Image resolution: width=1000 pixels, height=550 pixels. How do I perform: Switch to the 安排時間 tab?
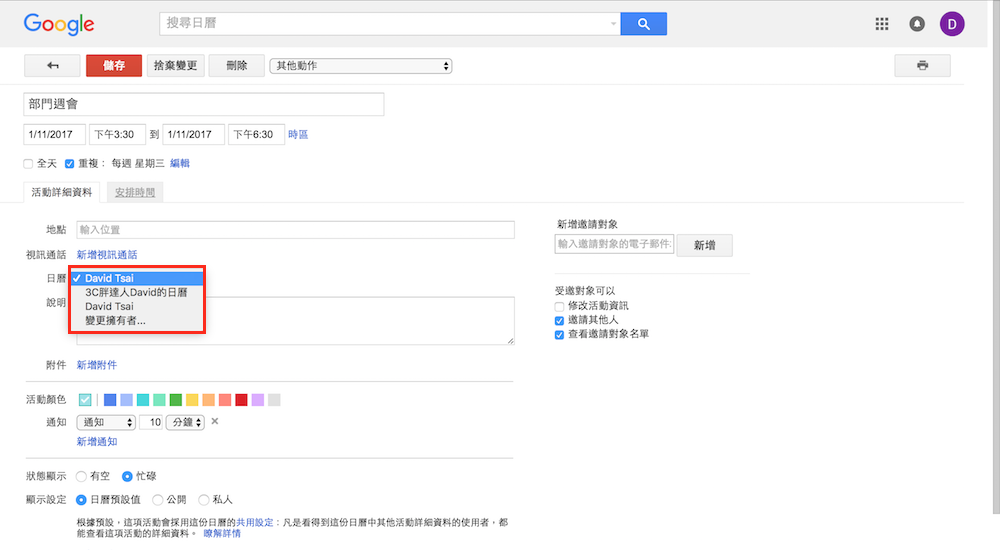134,192
